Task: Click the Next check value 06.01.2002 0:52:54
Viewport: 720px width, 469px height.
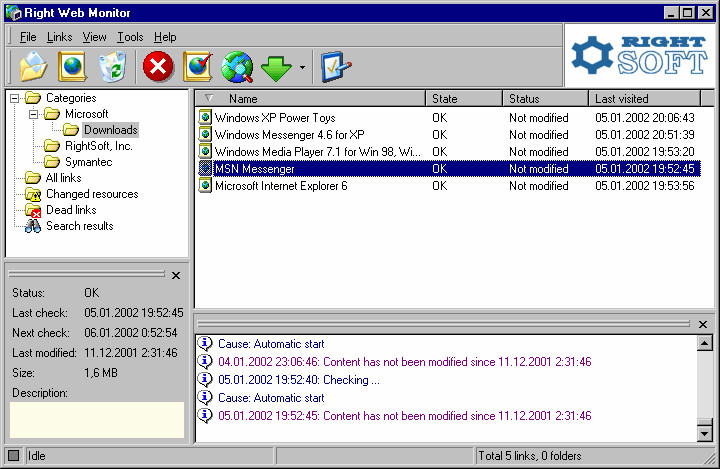Action: (x=130, y=333)
